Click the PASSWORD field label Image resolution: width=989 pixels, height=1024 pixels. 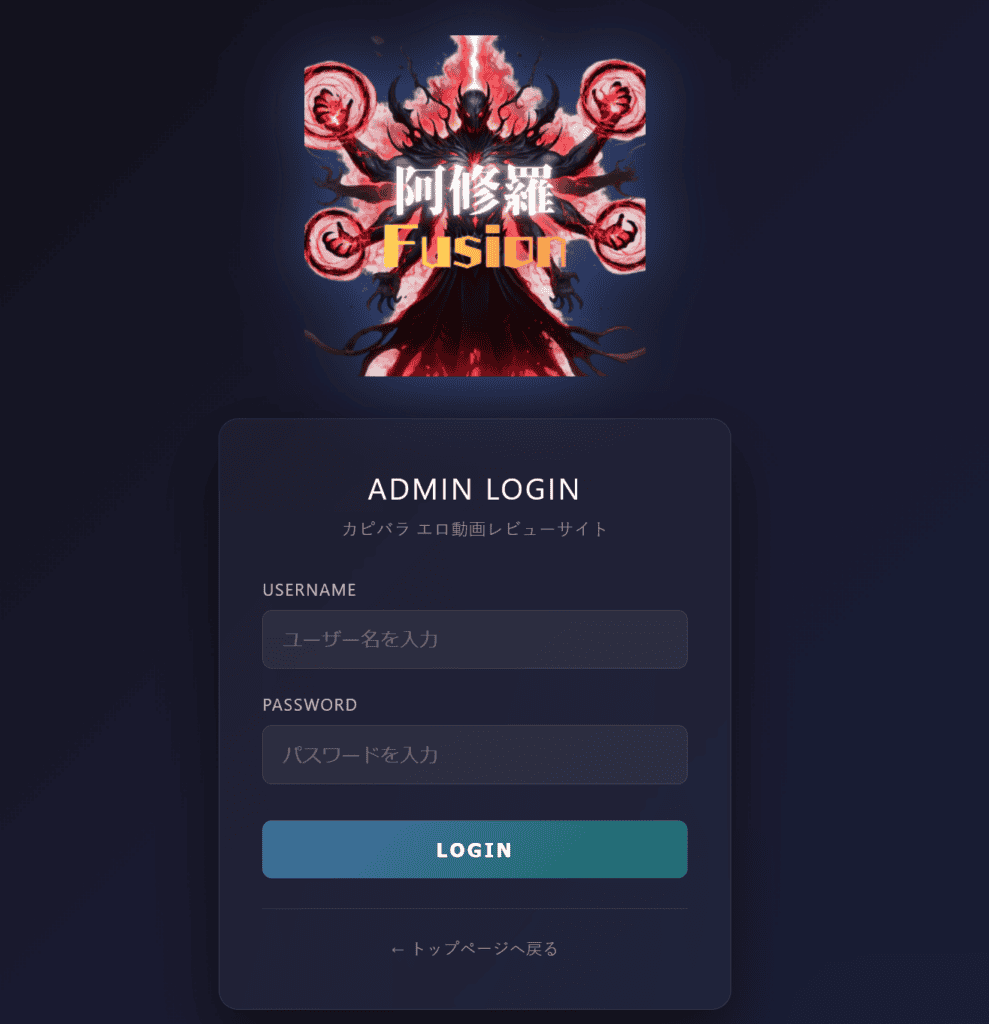coord(310,705)
